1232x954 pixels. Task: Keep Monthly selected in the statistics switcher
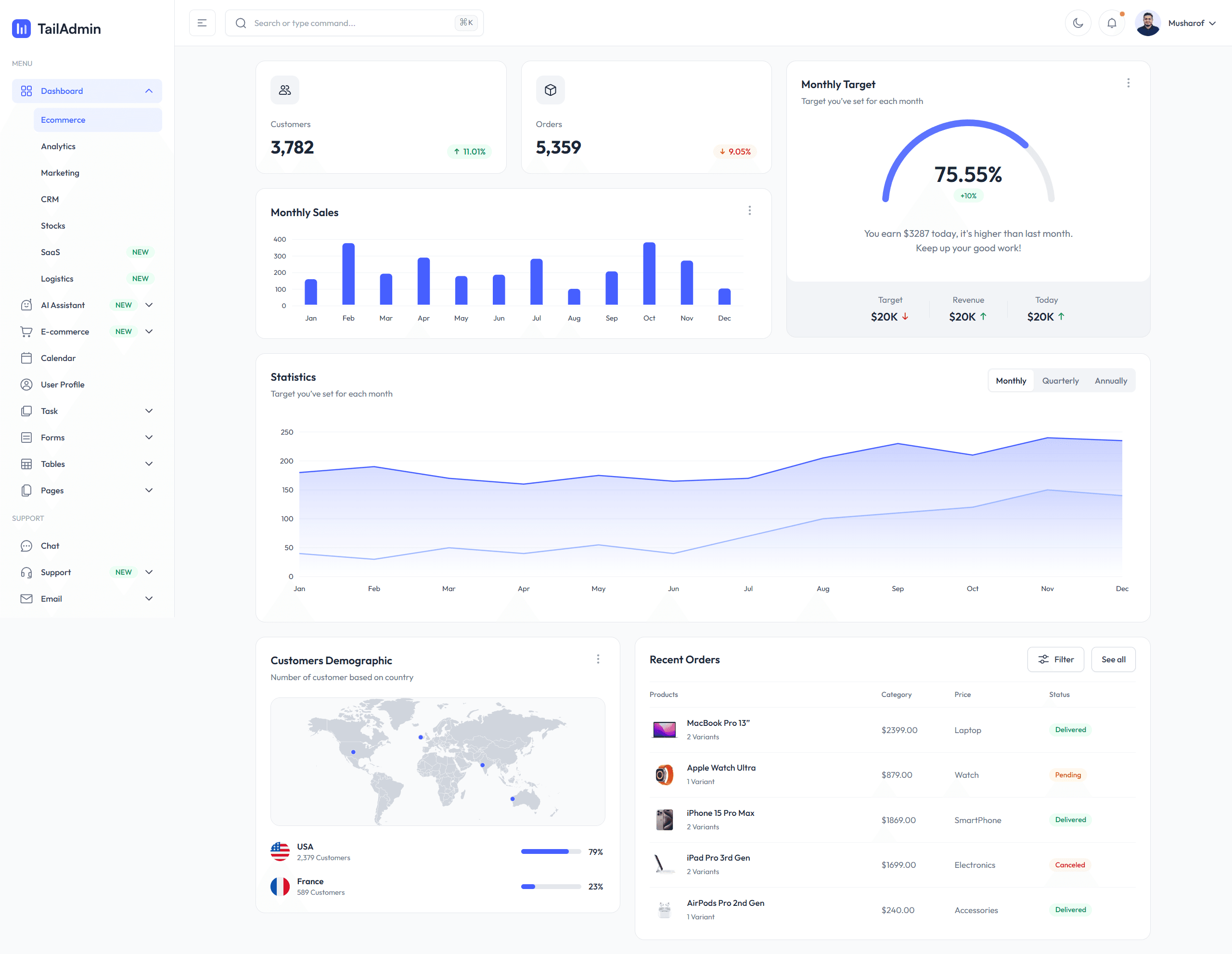(1011, 380)
